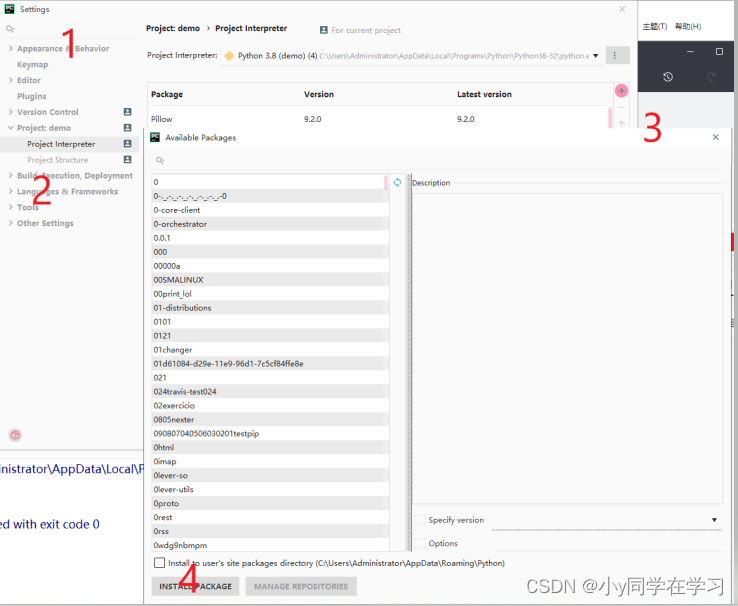The width and height of the screenshot is (738, 606).
Task: Select package 0wdg9nbmpm in list
Action: click(x=270, y=545)
